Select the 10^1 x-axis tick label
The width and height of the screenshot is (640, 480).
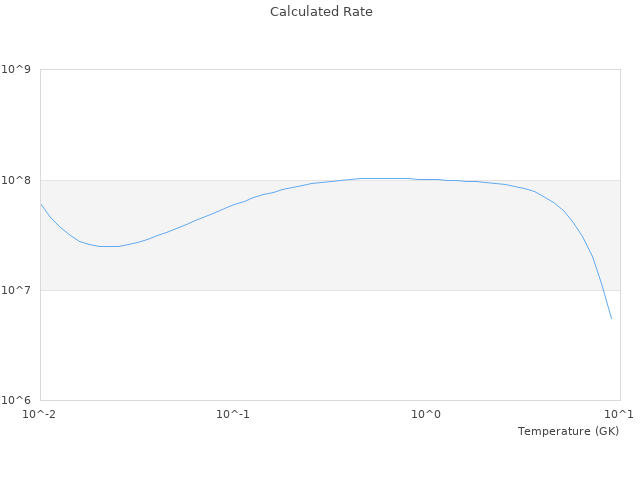pyautogui.click(x=619, y=414)
